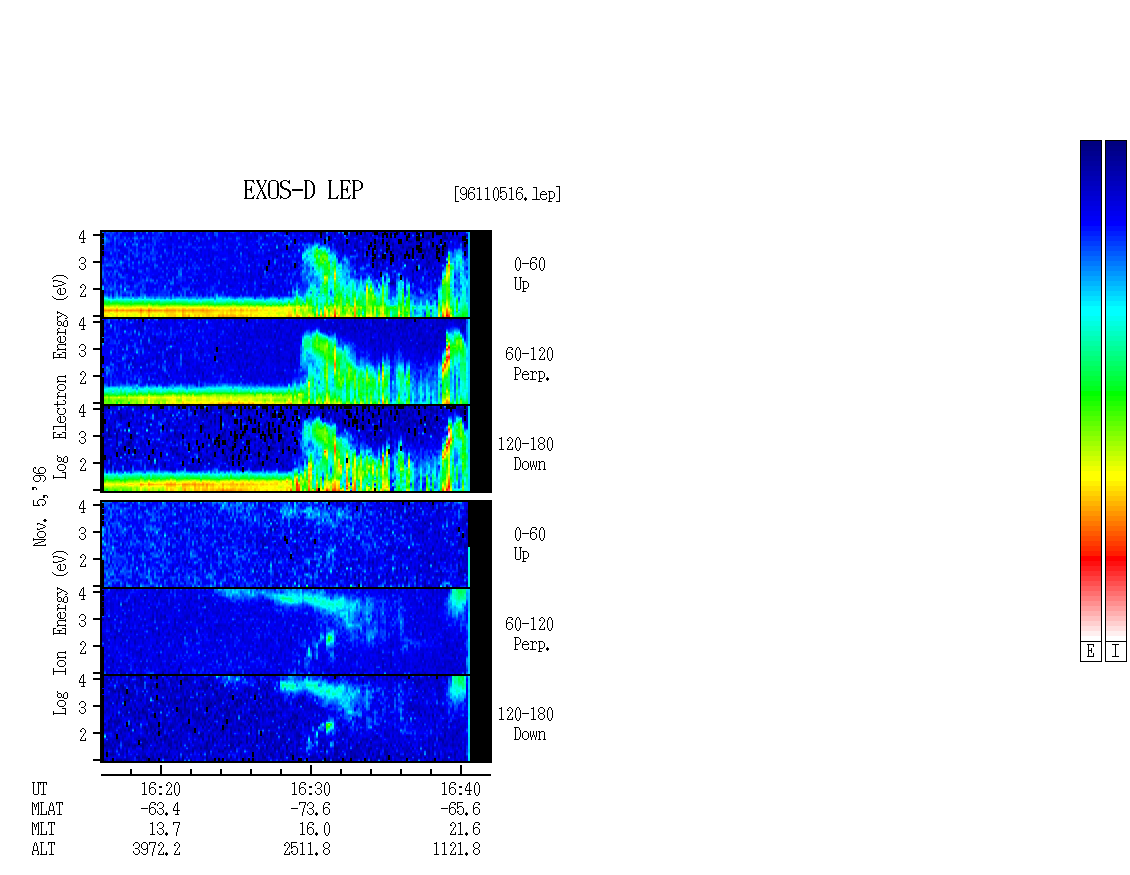Click the 16:20 UT time label

(x=161, y=789)
